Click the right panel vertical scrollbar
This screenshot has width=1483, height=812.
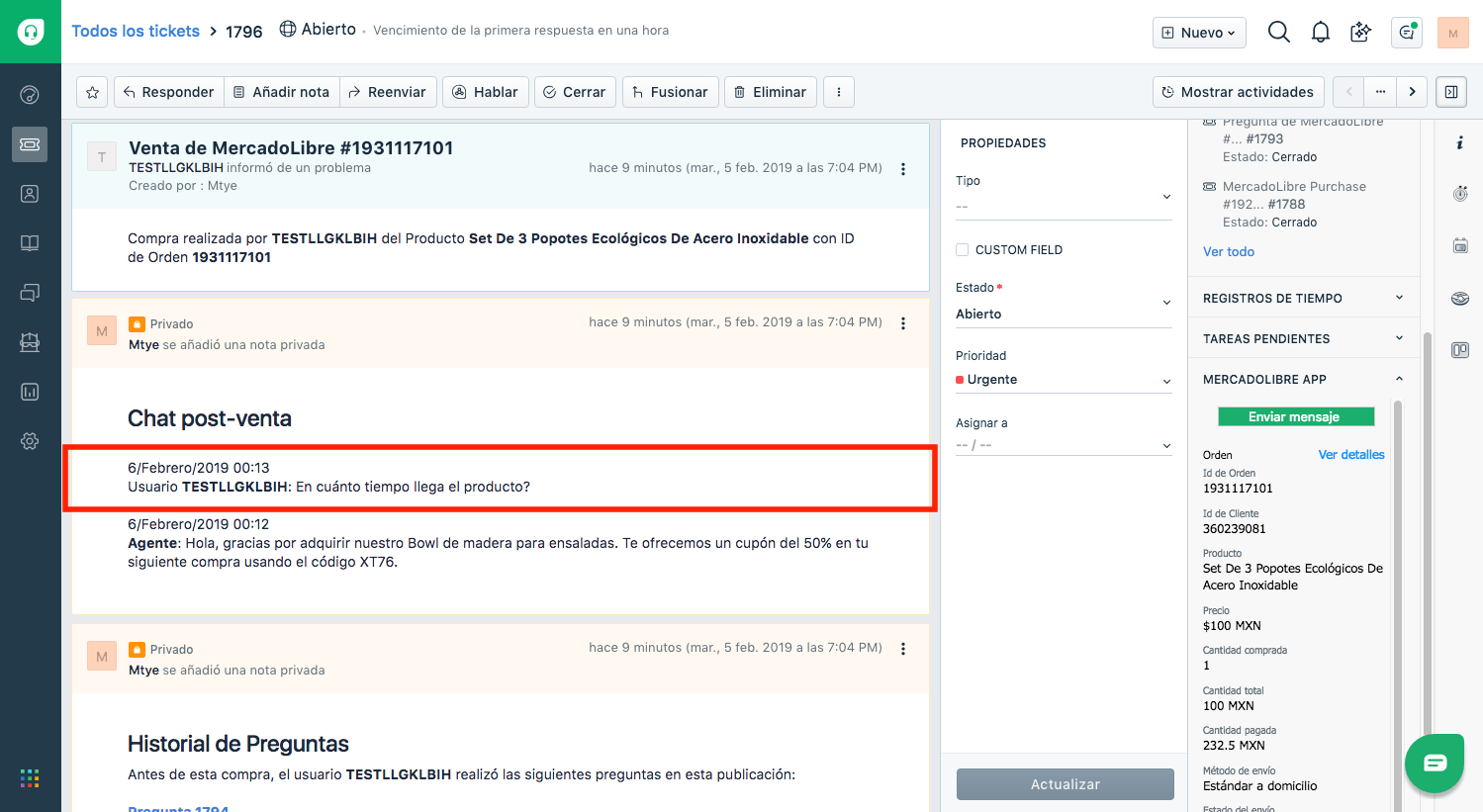pos(1427,534)
